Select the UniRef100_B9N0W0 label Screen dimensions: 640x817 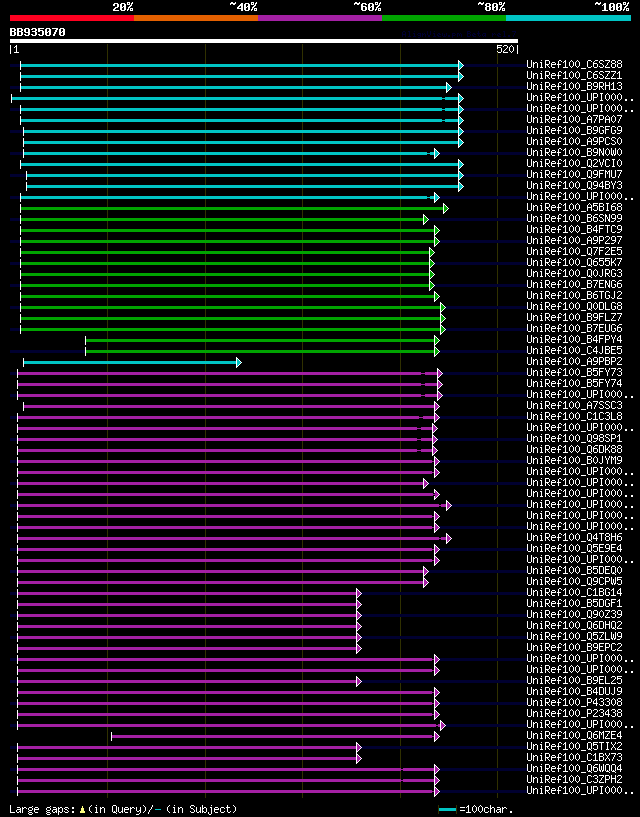(x=574, y=152)
